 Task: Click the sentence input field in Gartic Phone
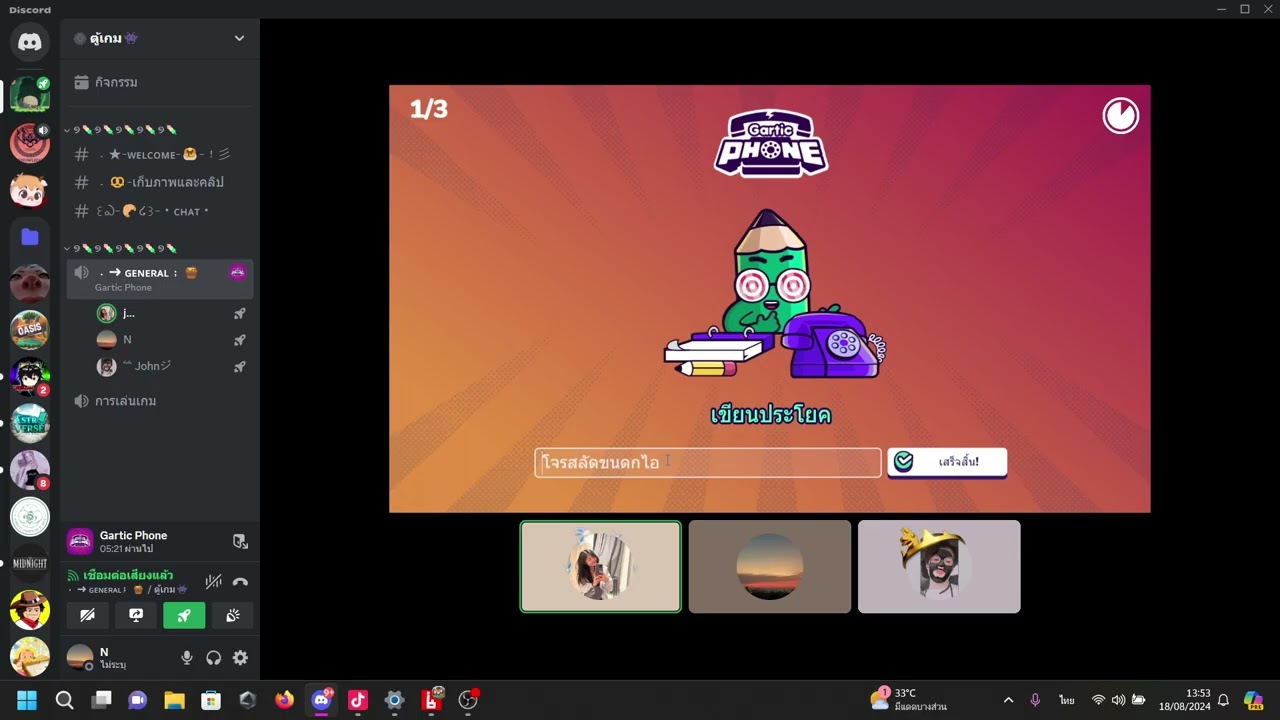pyautogui.click(x=708, y=462)
